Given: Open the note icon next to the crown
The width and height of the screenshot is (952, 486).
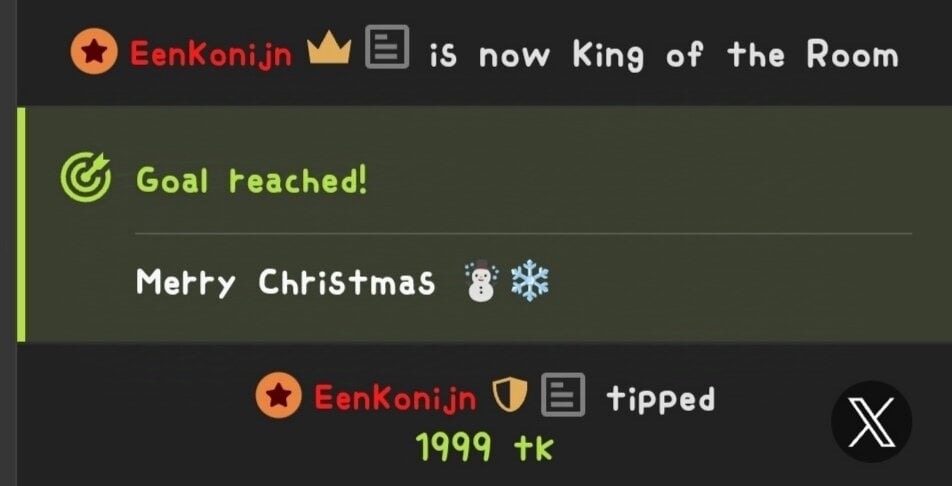Looking at the screenshot, I should [x=387, y=46].
